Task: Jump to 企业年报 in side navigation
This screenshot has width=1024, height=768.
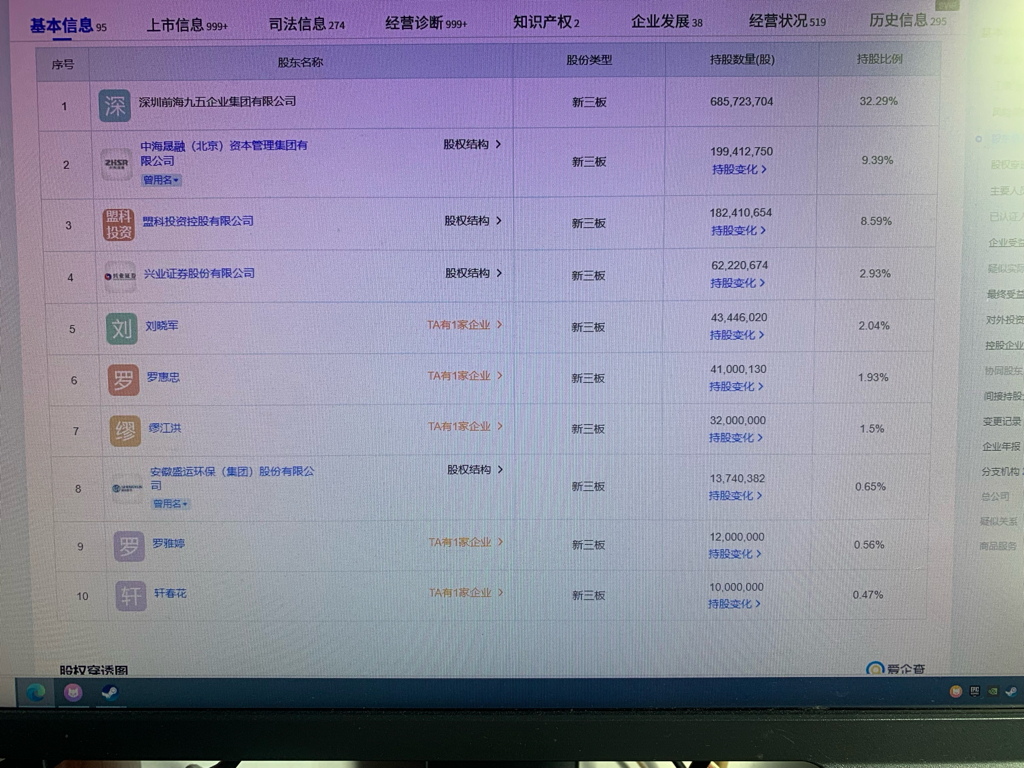Action: [x=1000, y=447]
